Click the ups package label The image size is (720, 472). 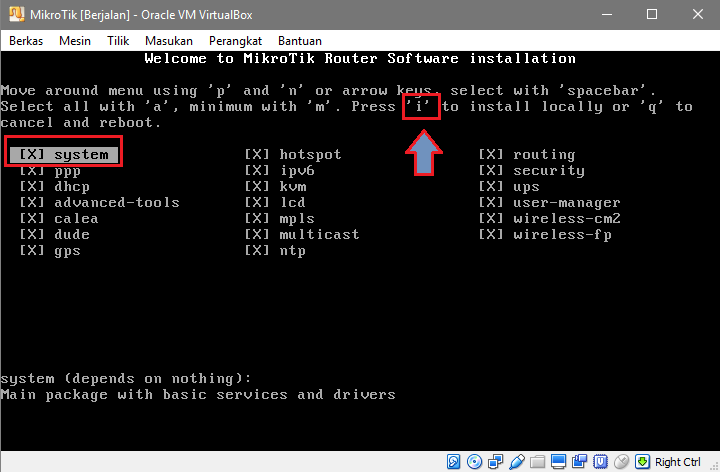[526, 187]
